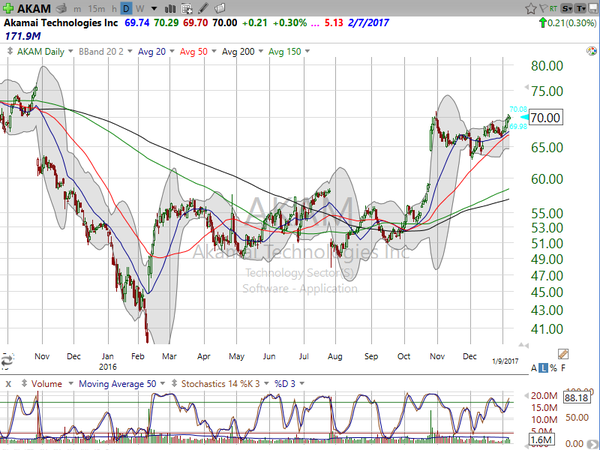Close the lower pane with the X
The width and height of the screenshot is (600, 450).
(8, 384)
